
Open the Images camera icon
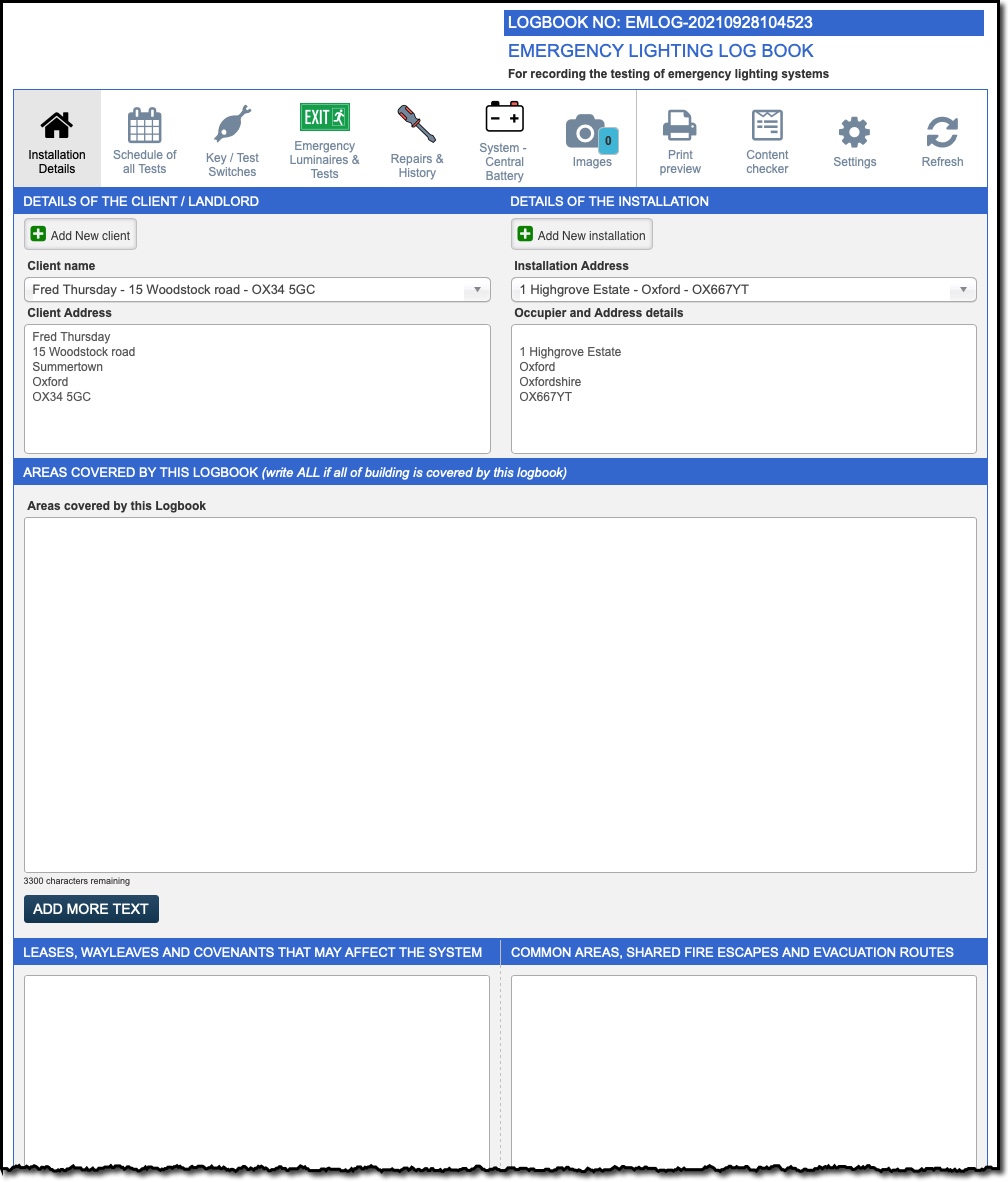585,133
